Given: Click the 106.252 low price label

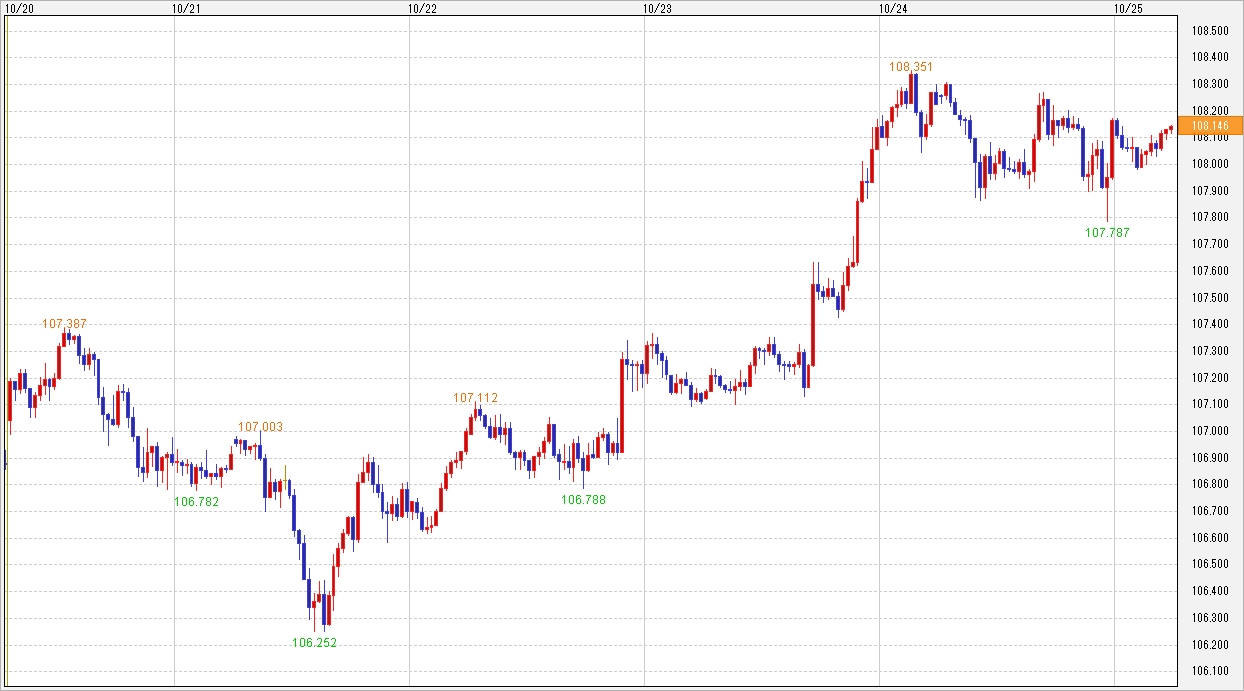Looking at the screenshot, I should pos(314,643).
